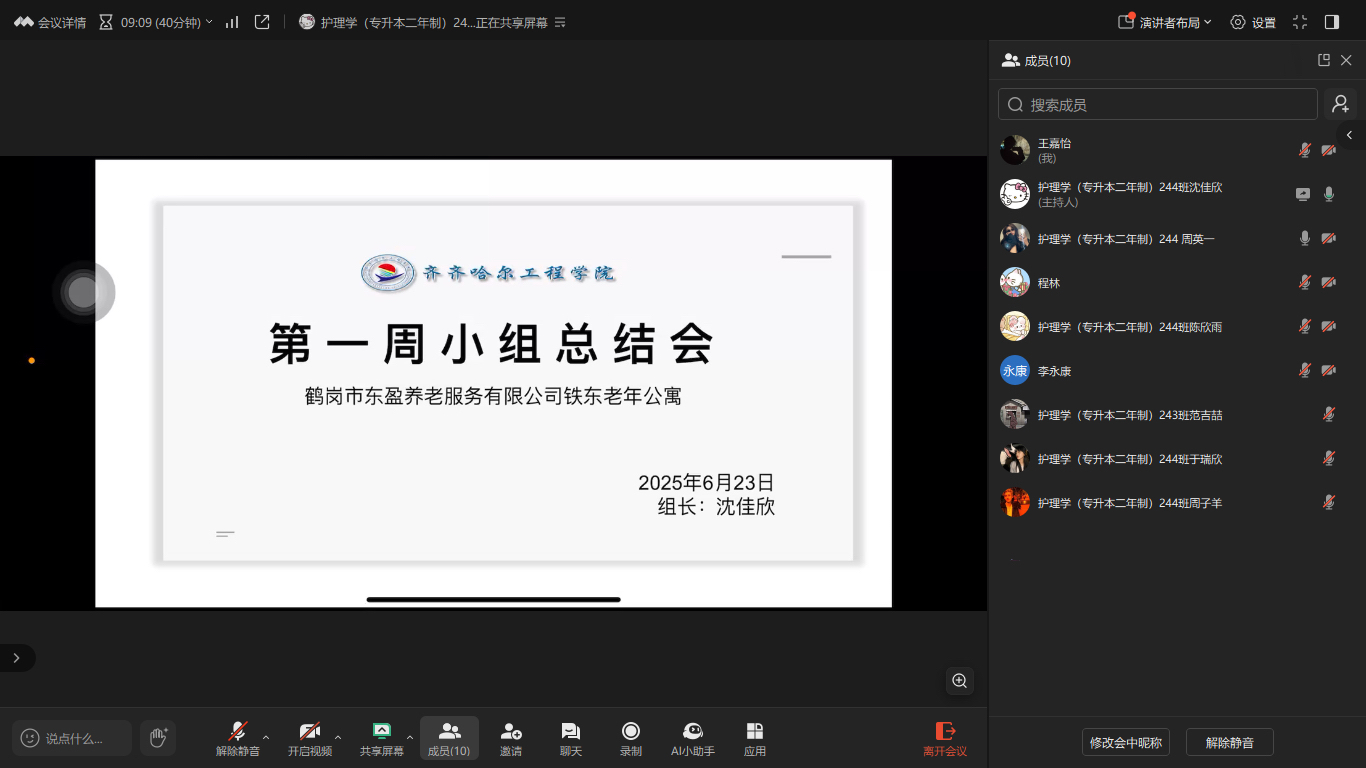Image resolution: width=1366 pixels, height=768 pixels.
Task: Turn on camera with 开启视频
Action: [x=310, y=732]
